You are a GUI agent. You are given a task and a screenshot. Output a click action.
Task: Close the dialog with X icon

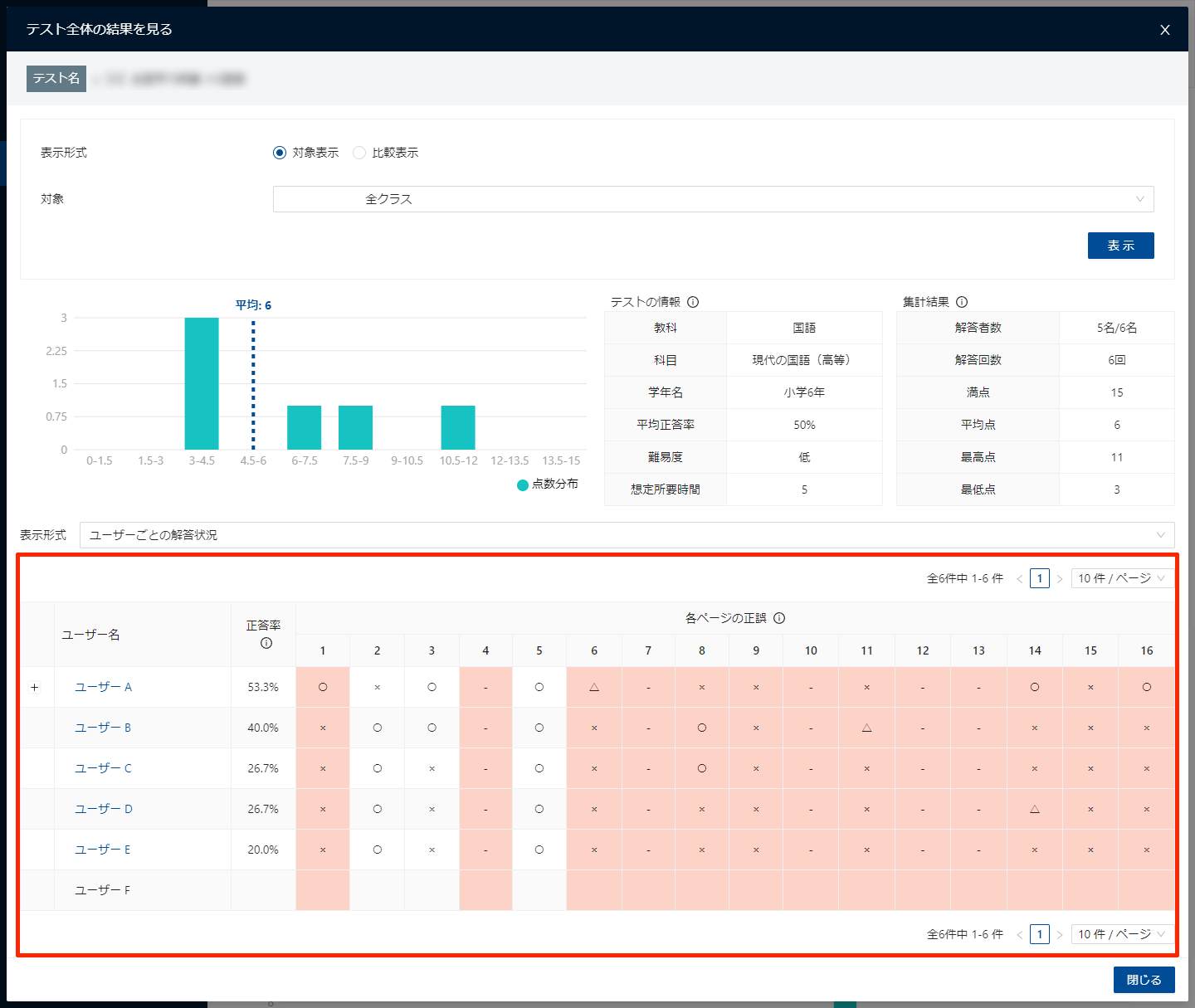pyautogui.click(x=1165, y=30)
